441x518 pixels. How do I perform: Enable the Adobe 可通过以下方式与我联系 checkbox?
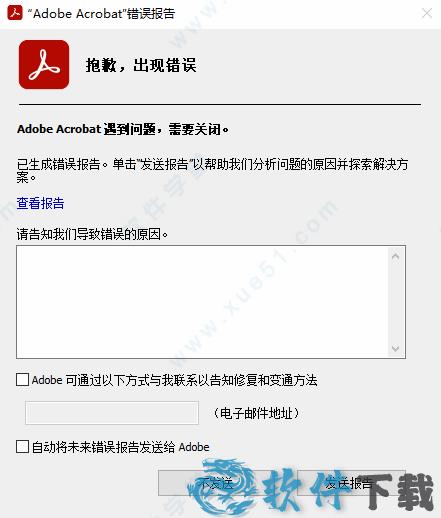[22, 379]
